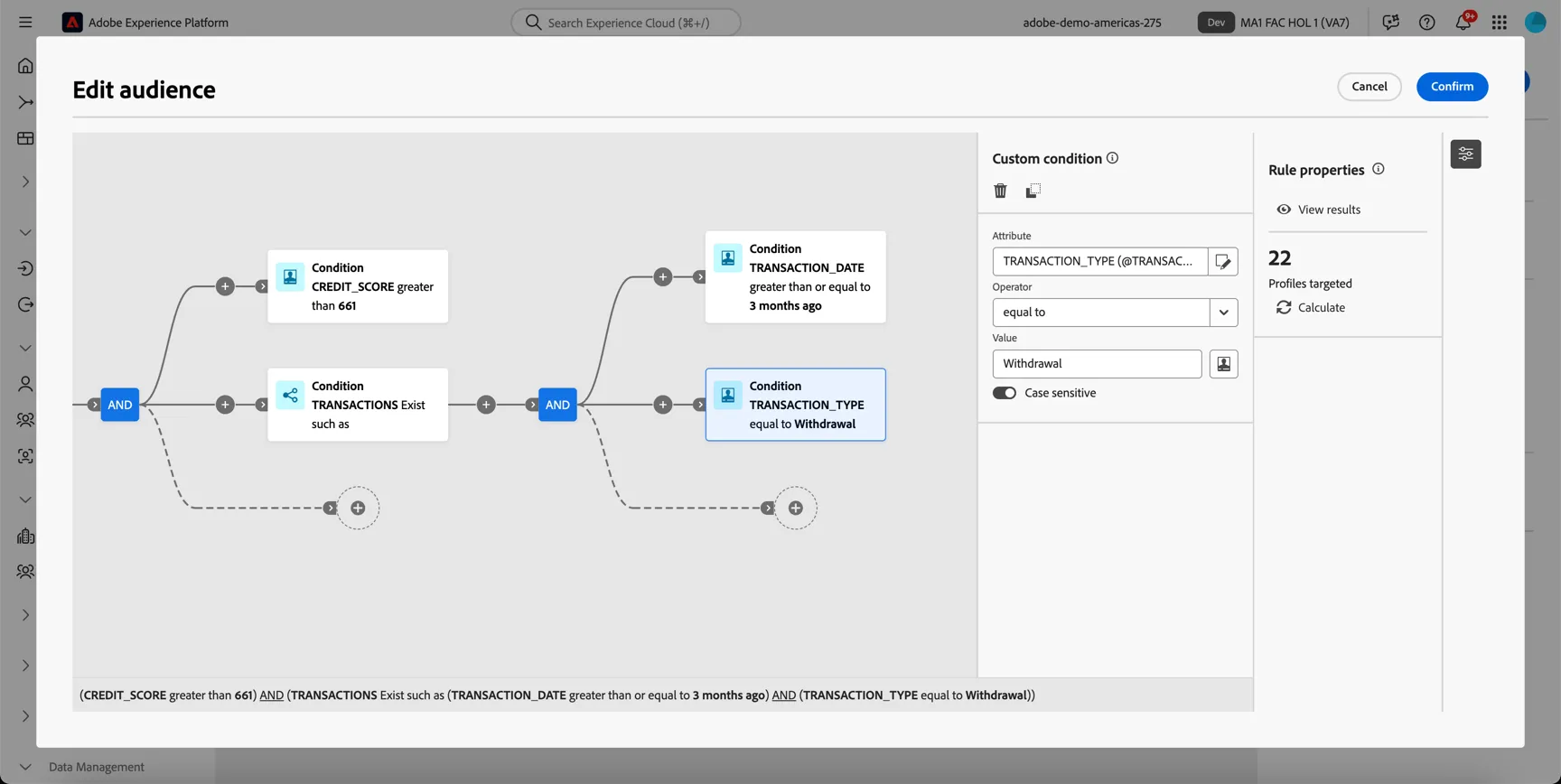Click the 22 profiles targeted count
The image size is (1561, 784).
tap(1280, 258)
